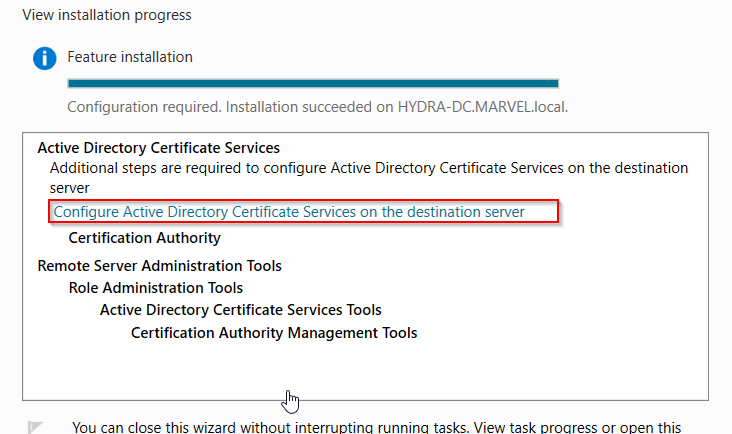Click the word server under Additional steps
732x434 pixels.
tap(70, 188)
